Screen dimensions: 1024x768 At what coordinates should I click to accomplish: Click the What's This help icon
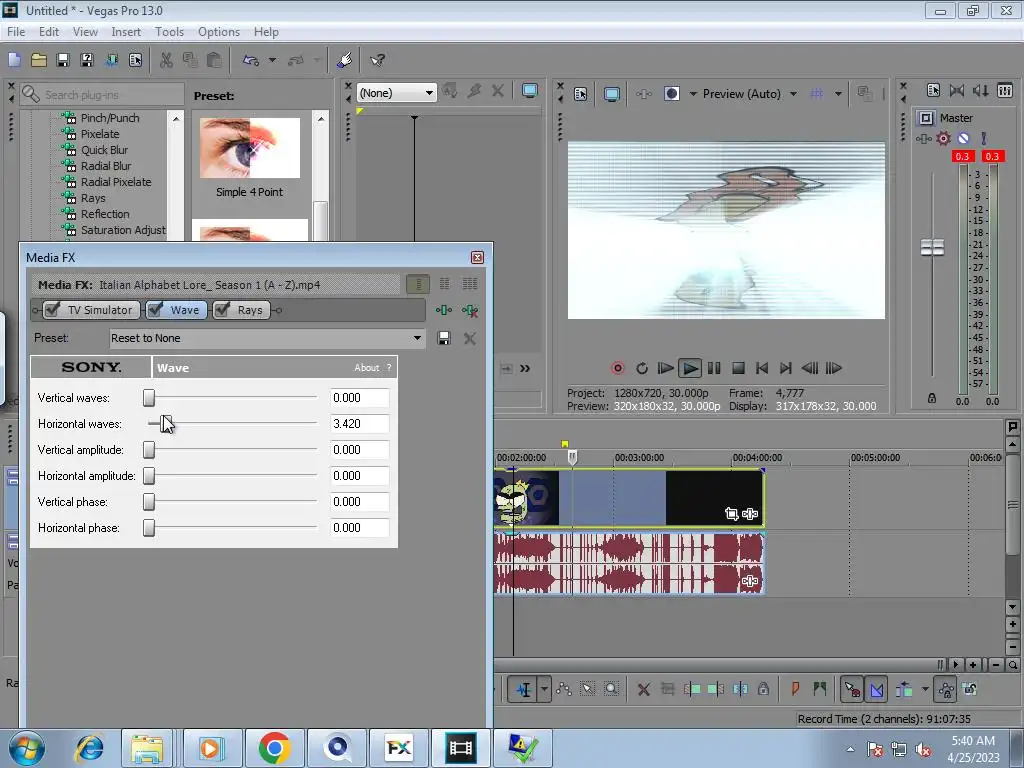pyautogui.click(x=377, y=60)
